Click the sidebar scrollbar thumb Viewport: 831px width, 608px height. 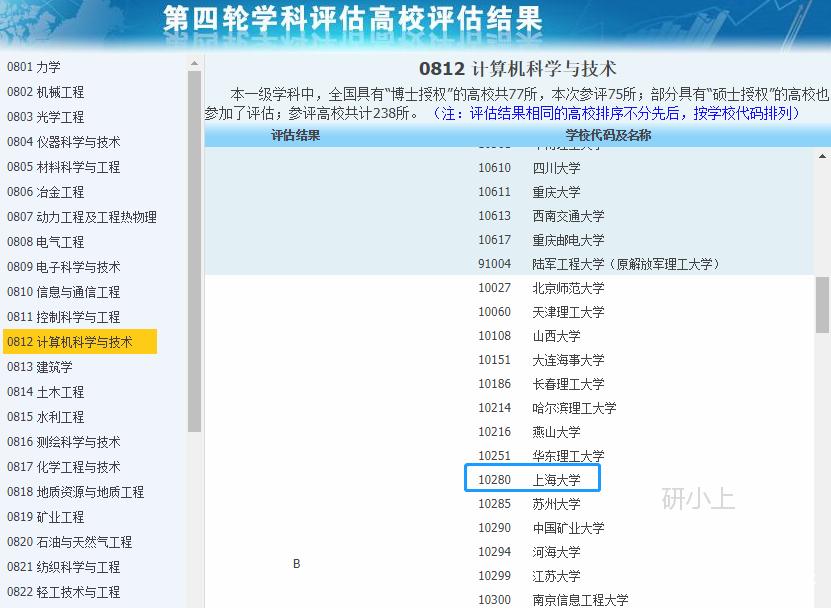pos(195,251)
